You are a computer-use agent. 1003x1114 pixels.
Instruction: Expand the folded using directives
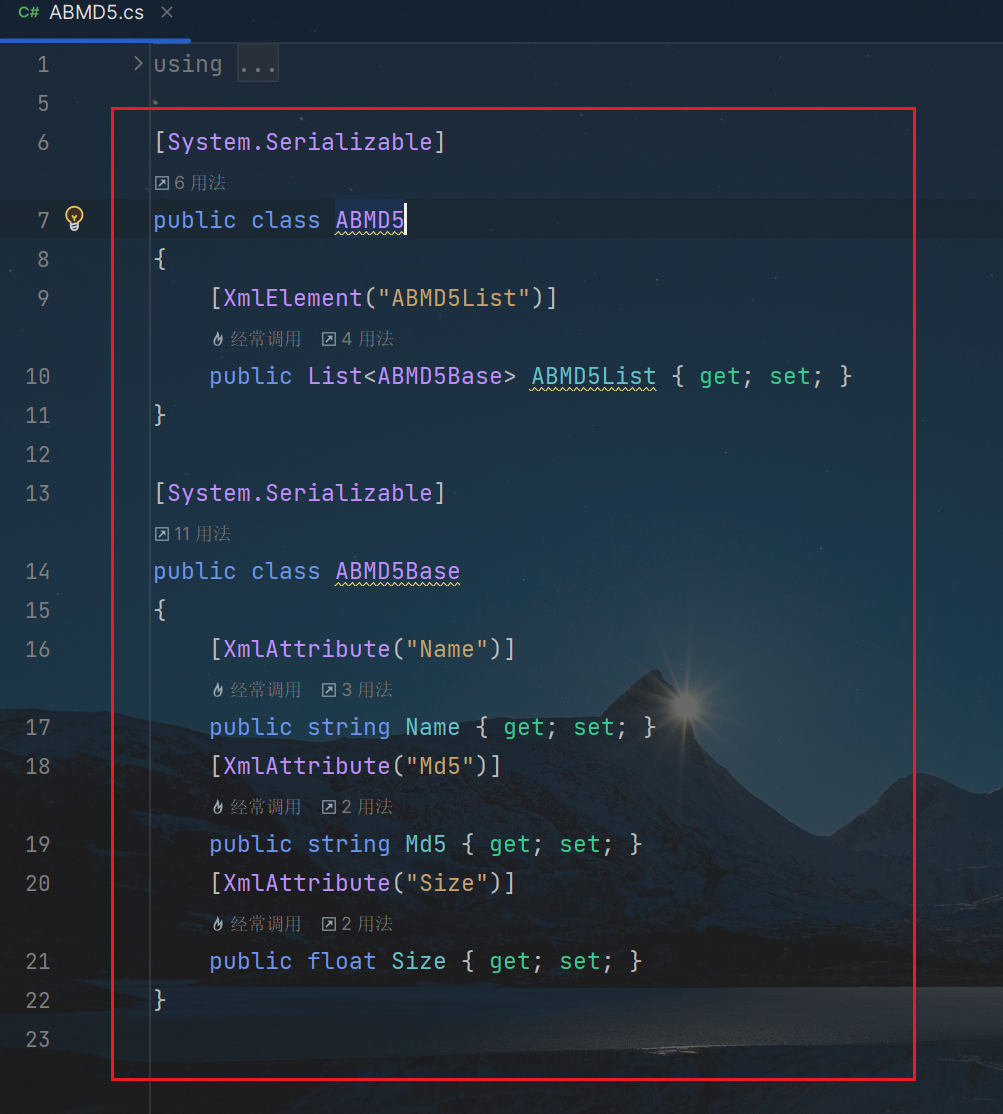[x=139, y=63]
